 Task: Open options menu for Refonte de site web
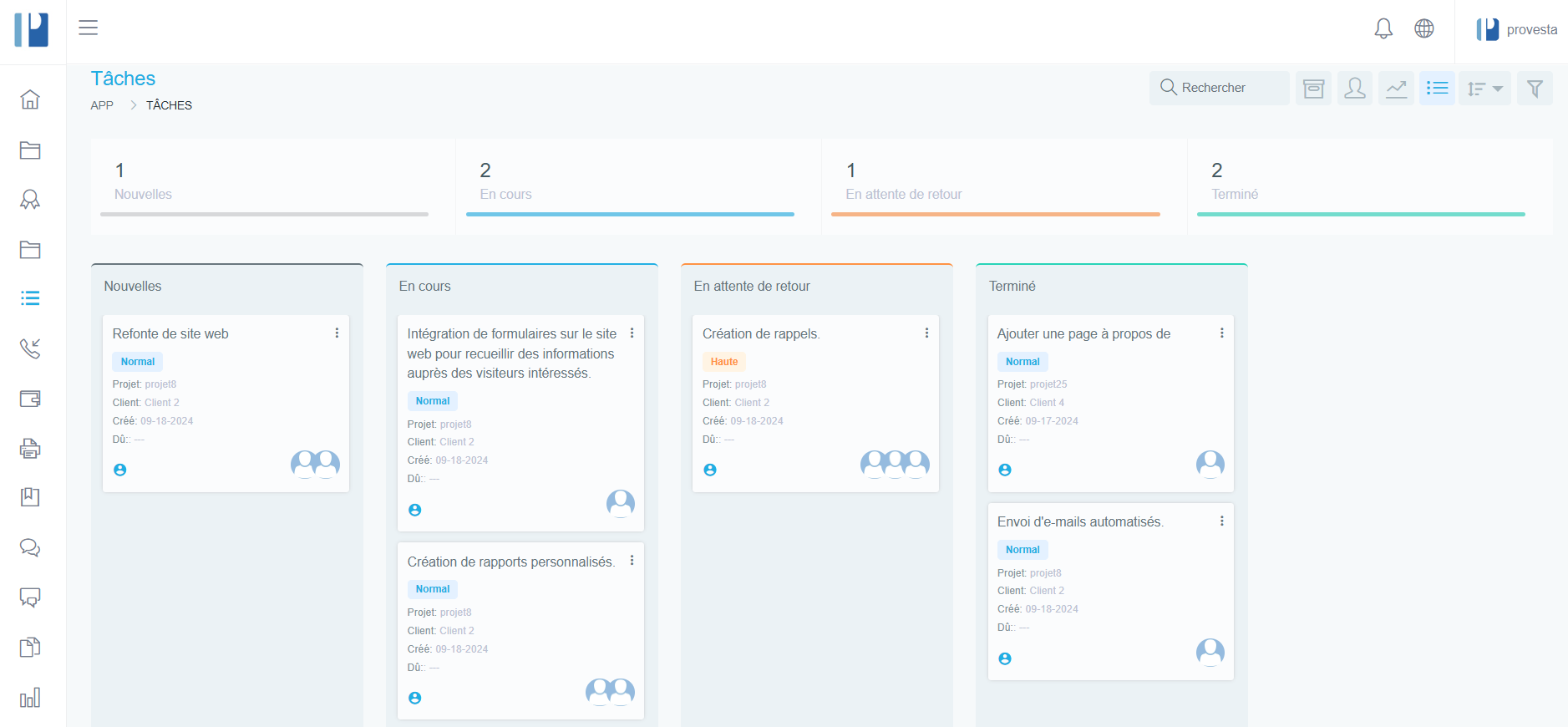[x=337, y=333]
